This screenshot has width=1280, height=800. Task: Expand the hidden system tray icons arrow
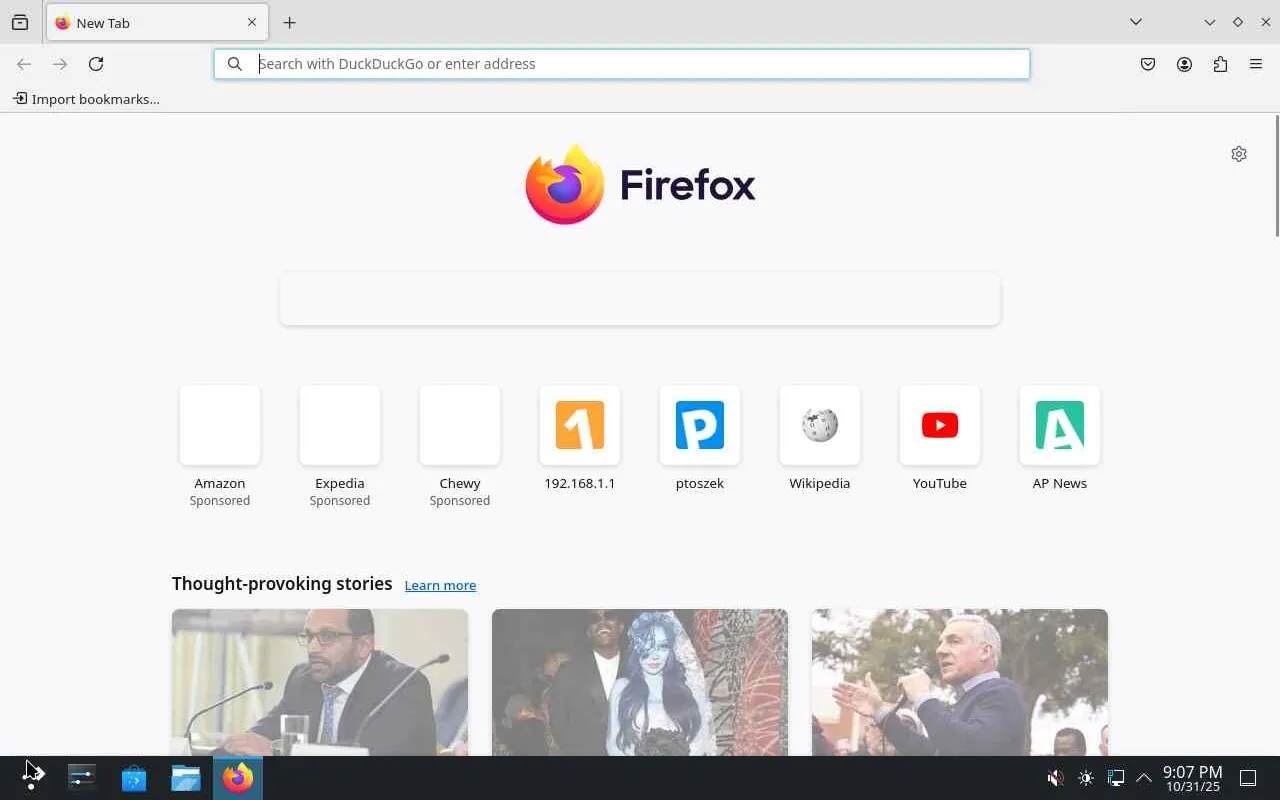[1144, 778]
